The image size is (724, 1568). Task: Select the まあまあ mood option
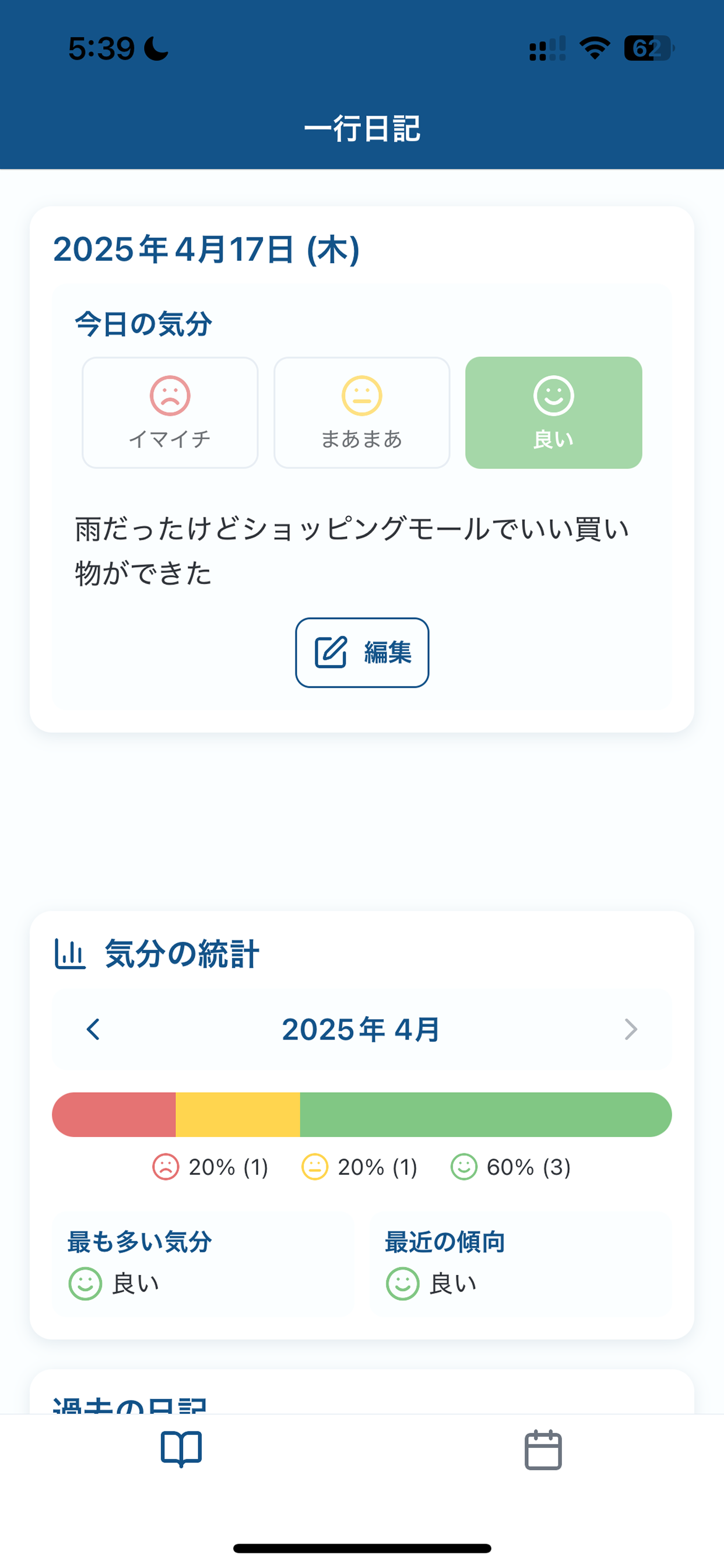(x=362, y=412)
